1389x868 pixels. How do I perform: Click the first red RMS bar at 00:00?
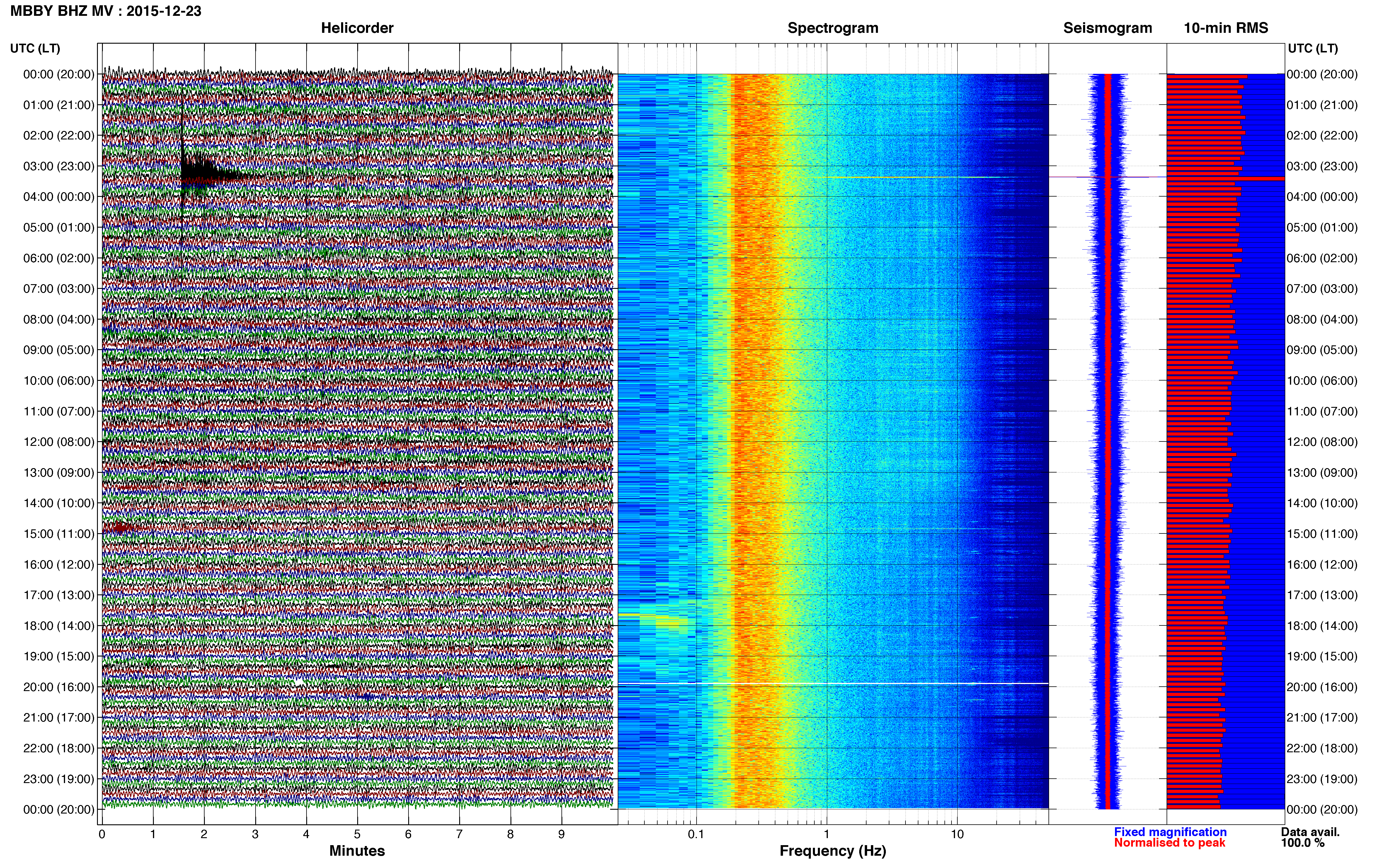tap(1207, 76)
